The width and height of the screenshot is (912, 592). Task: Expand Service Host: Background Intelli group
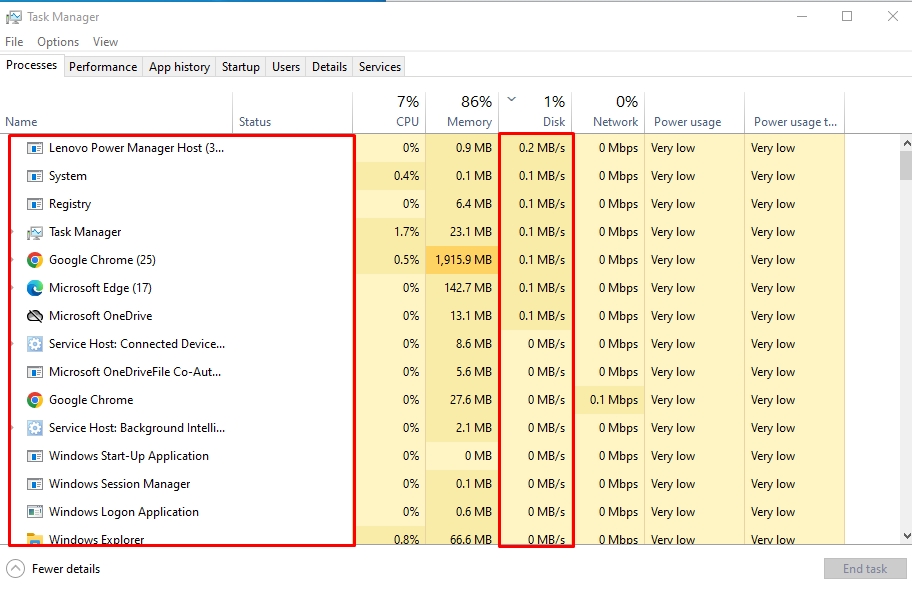pos(12,428)
